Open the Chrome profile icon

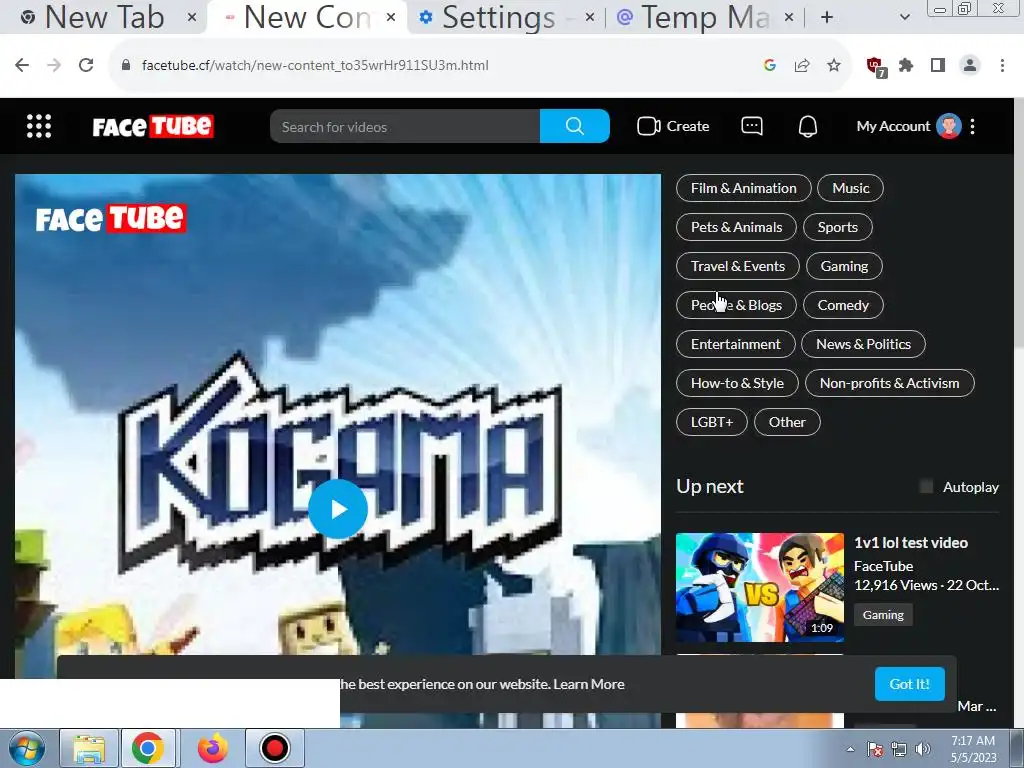[x=970, y=65]
